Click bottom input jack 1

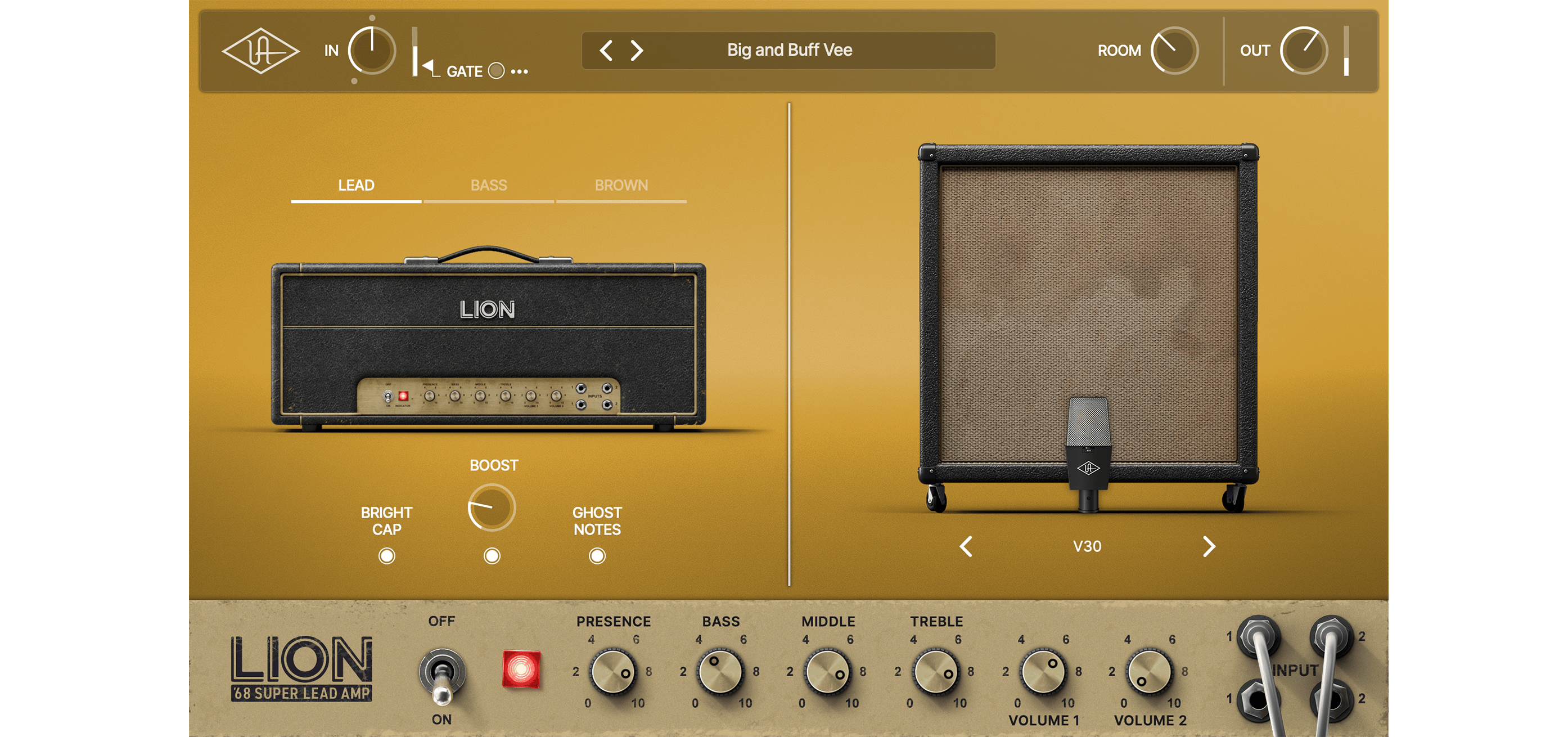pyautogui.click(x=1258, y=700)
